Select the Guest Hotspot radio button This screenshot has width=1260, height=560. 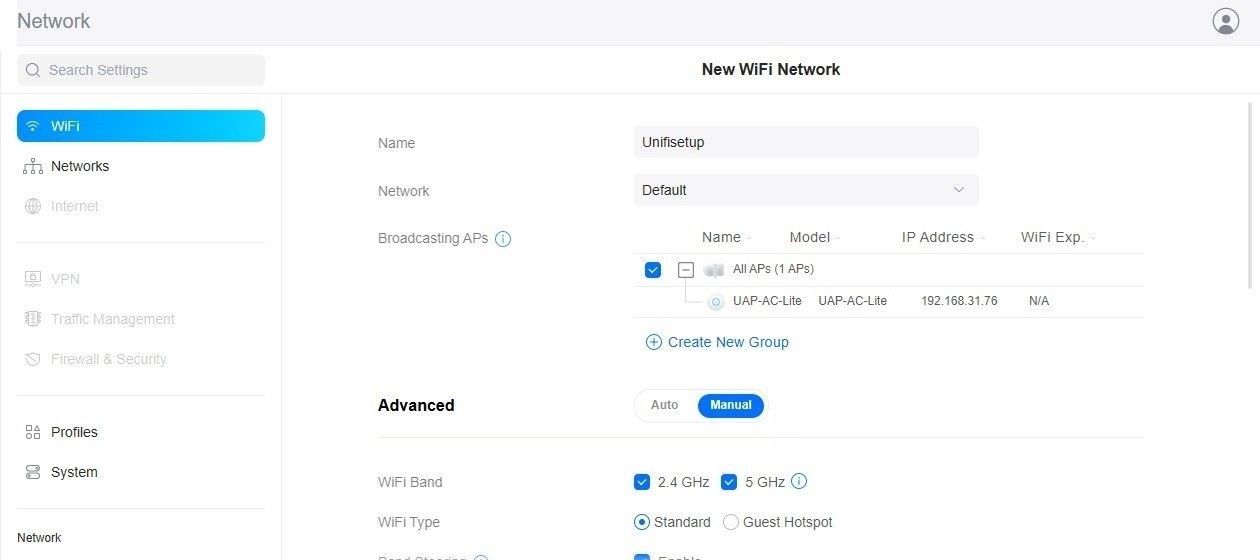point(731,522)
